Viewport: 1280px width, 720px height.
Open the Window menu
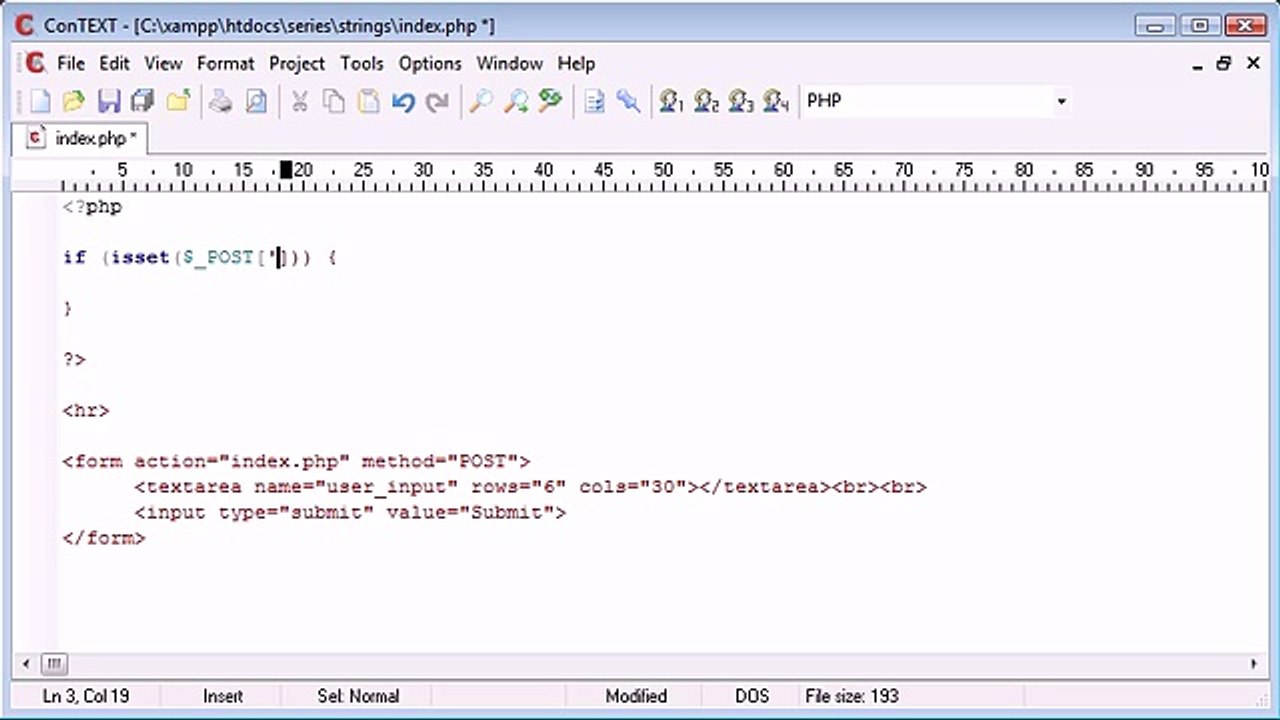pos(509,63)
